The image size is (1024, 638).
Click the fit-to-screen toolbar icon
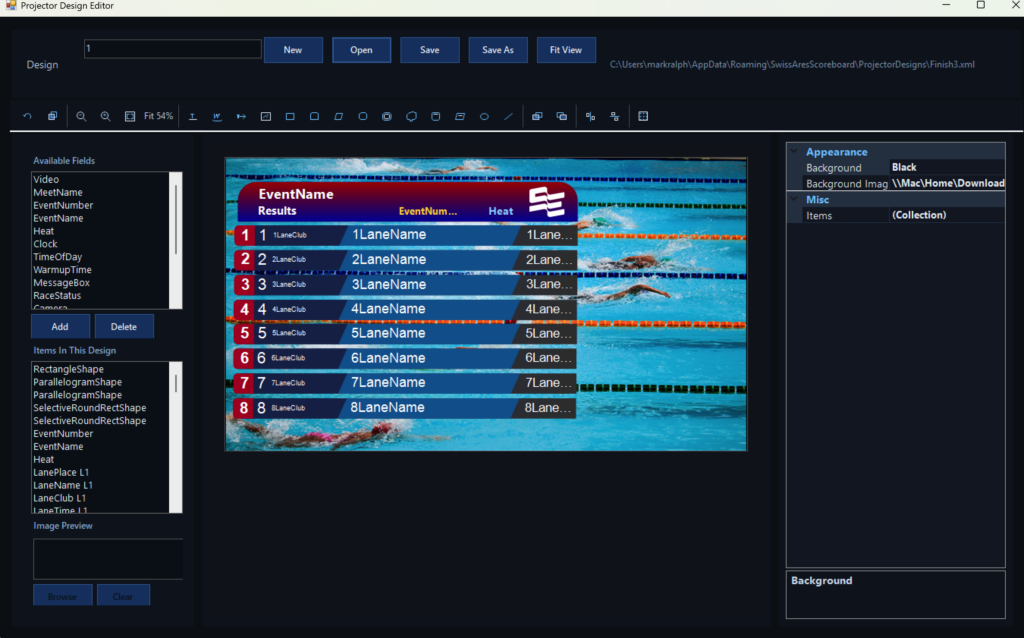[x=130, y=117]
